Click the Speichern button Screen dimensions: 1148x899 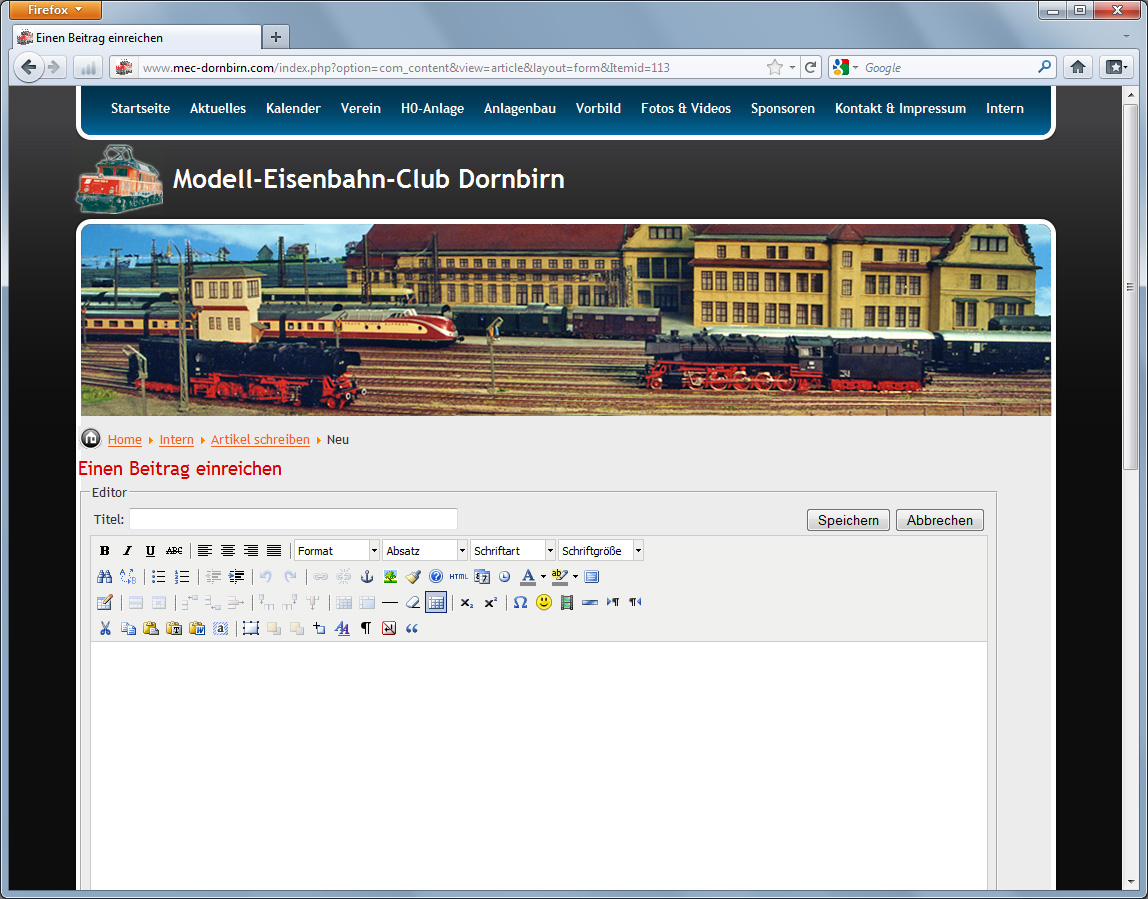point(849,521)
